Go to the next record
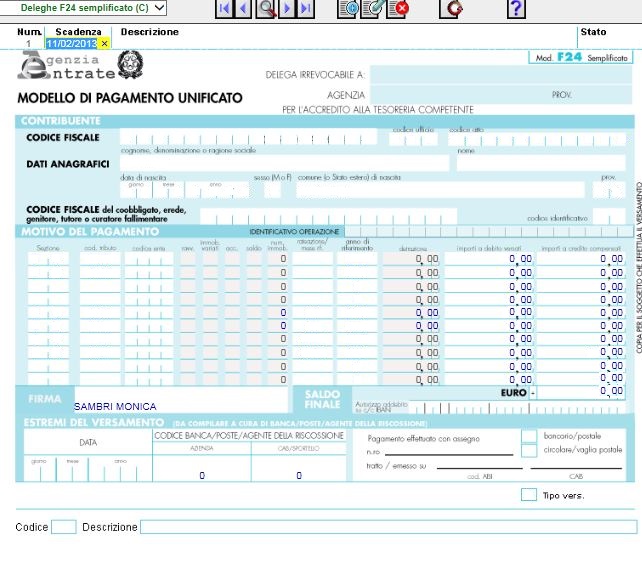 pos(287,9)
